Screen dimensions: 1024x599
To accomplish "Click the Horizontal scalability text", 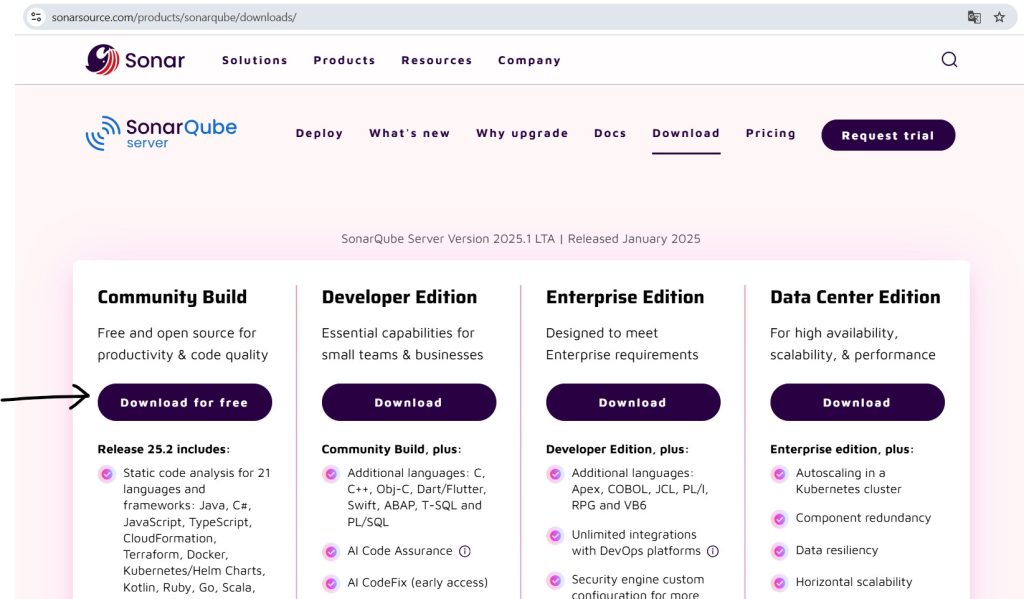I will [854, 582].
